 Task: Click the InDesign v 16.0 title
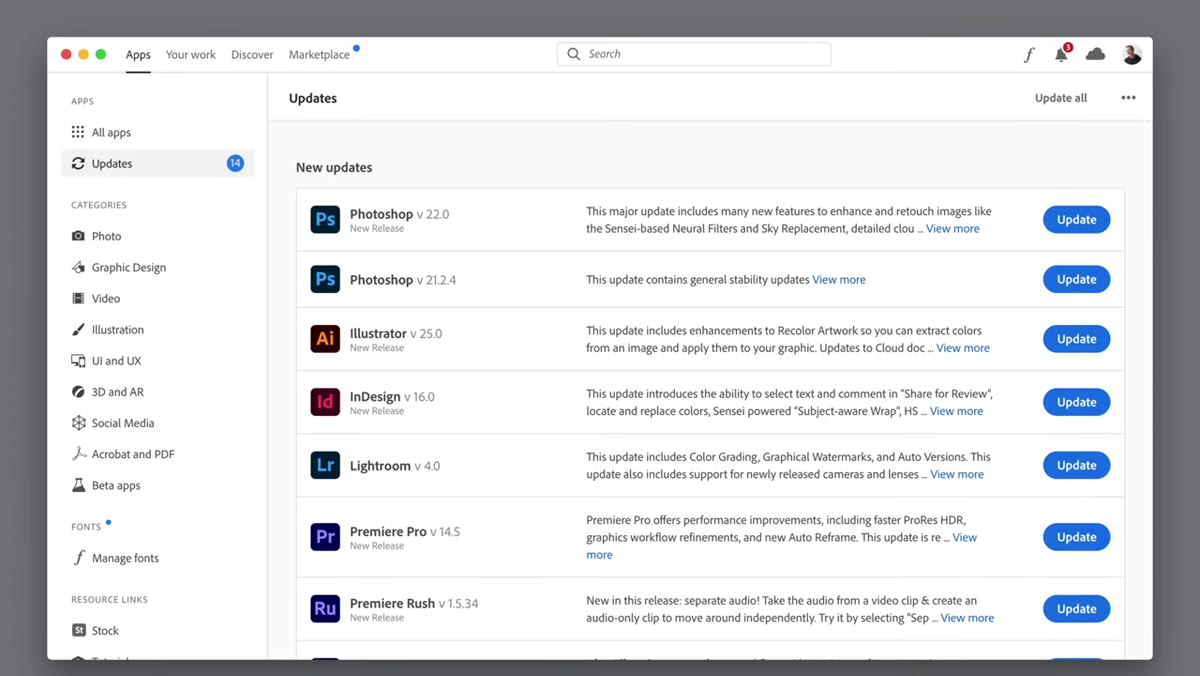(392, 396)
